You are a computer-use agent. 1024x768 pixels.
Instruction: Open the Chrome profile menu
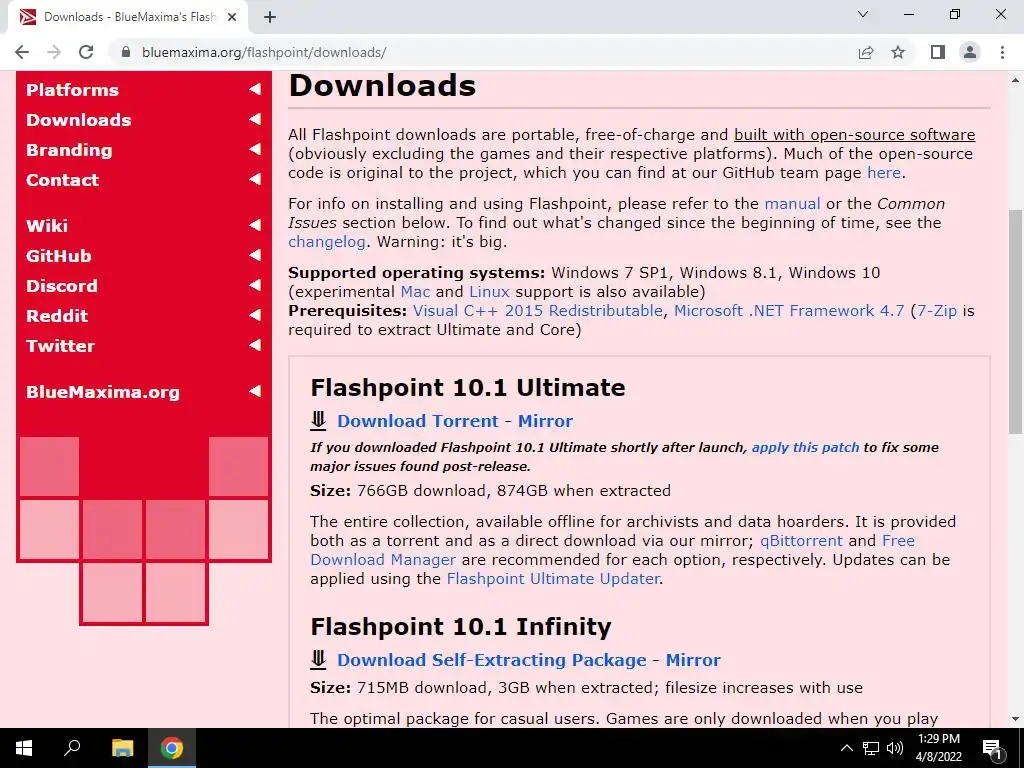click(970, 52)
